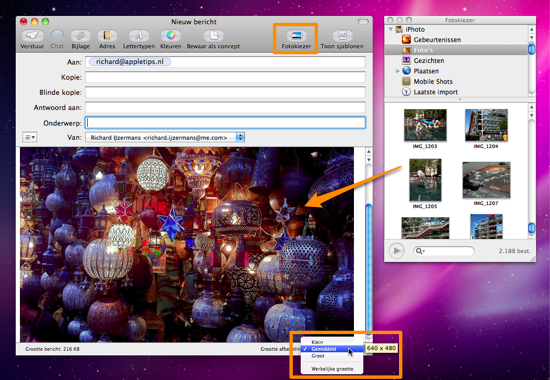The image size is (550, 380).
Task: Click the Aan recipient field
Action: (x=225, y=62)
